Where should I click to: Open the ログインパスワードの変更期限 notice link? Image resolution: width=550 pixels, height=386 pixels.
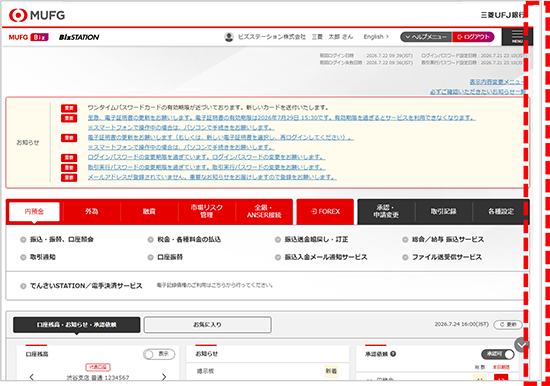click(206, 157)
